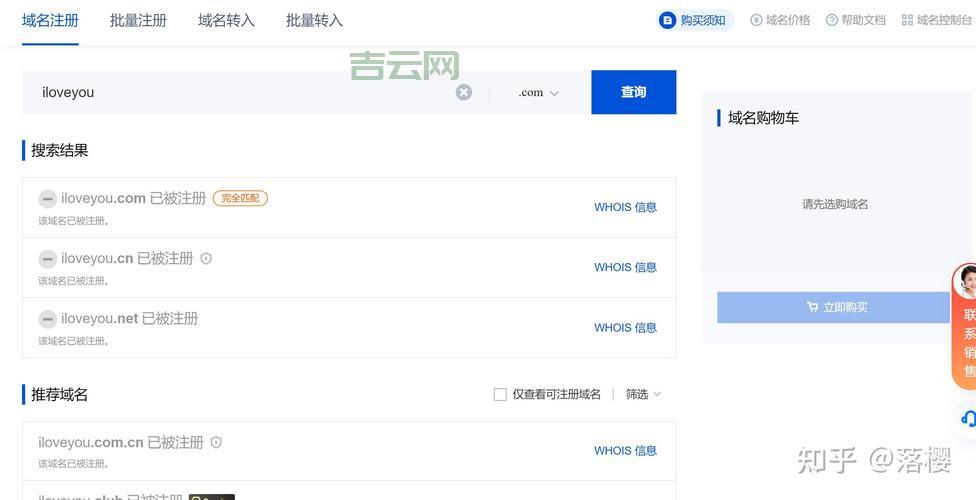Click the 完全匹配 exact match badge

(x=240, y=198)
